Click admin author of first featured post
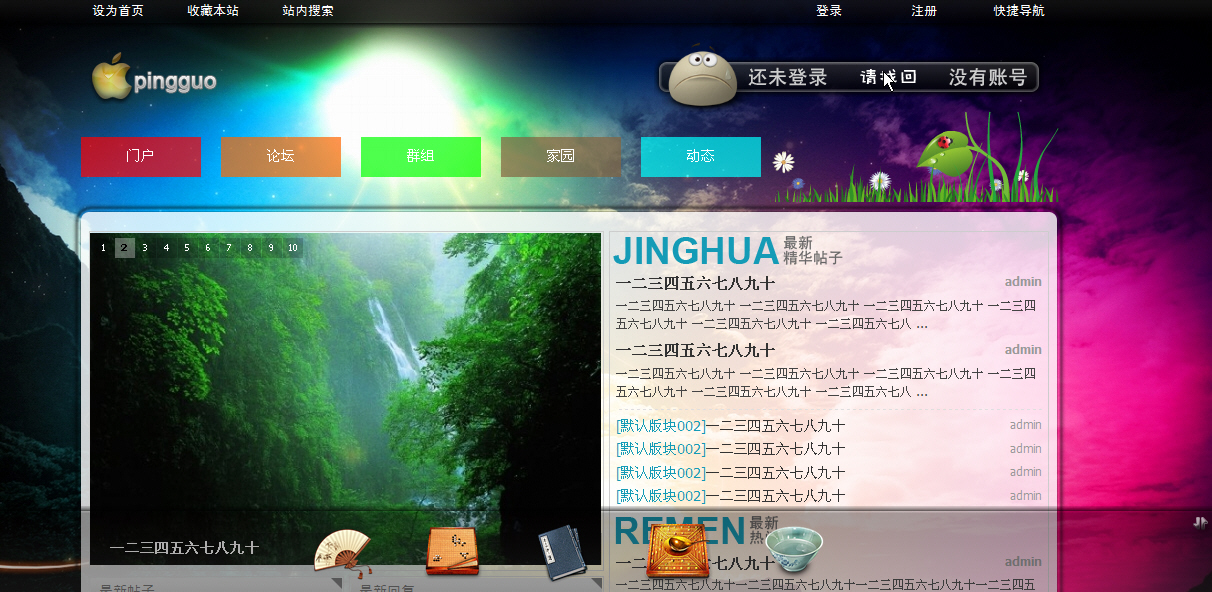 pyautogui.click(x=1023, y=282)
